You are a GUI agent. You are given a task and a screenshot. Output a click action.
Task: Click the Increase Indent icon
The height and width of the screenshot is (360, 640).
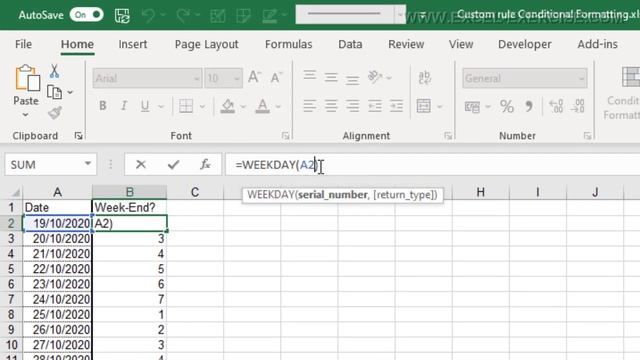pos(396,106)
